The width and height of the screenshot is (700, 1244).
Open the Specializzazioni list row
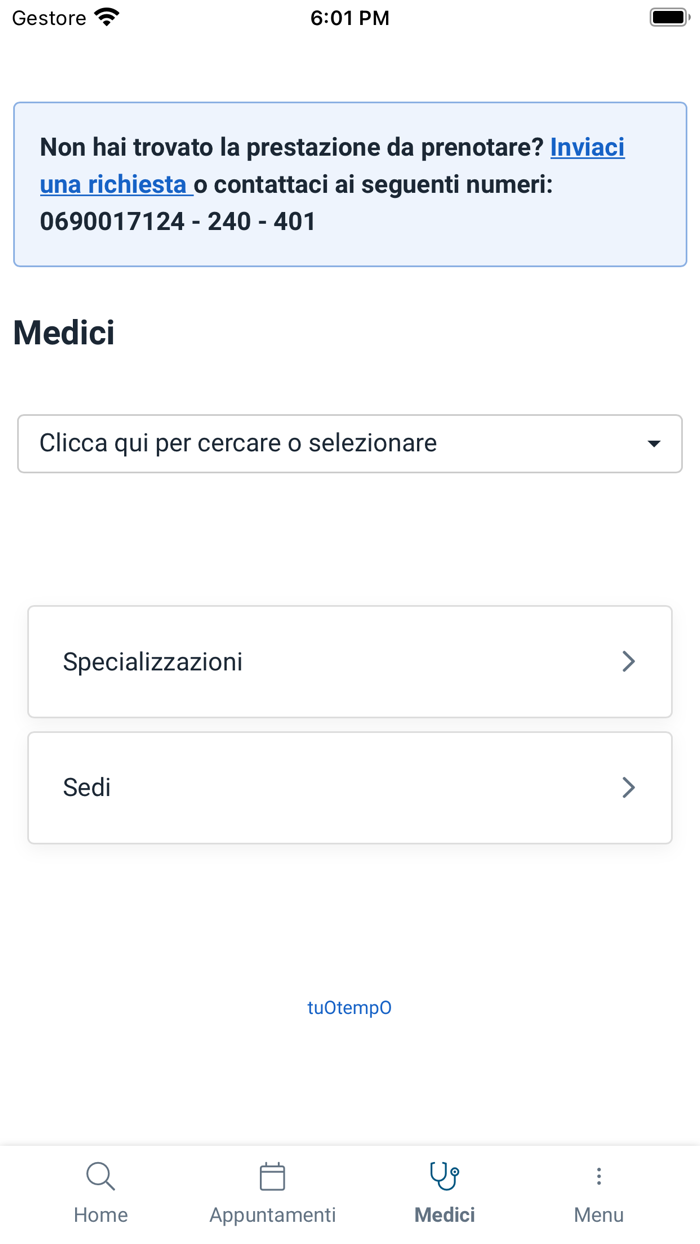tap(300, 661)
